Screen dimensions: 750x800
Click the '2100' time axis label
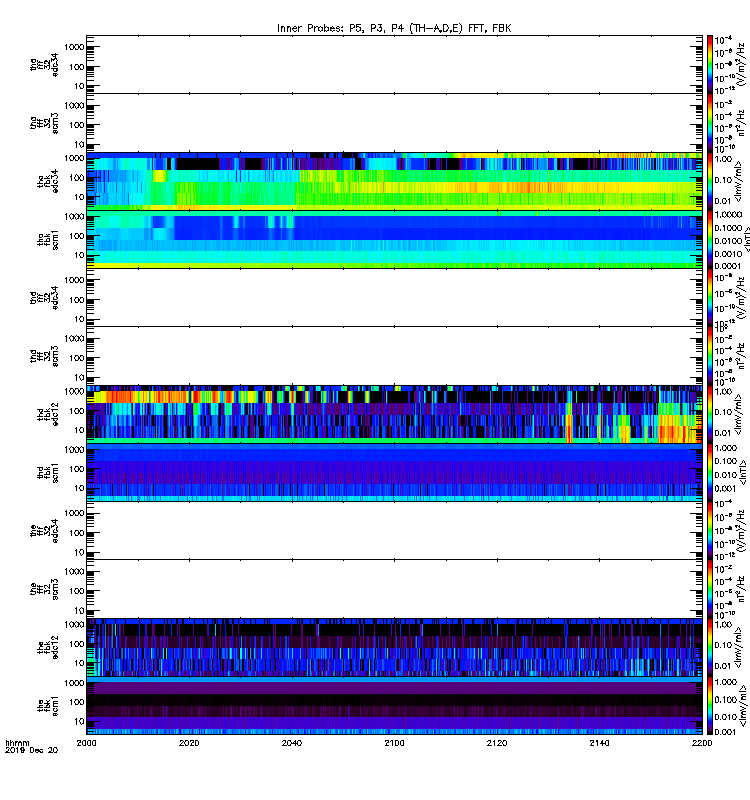394,743
